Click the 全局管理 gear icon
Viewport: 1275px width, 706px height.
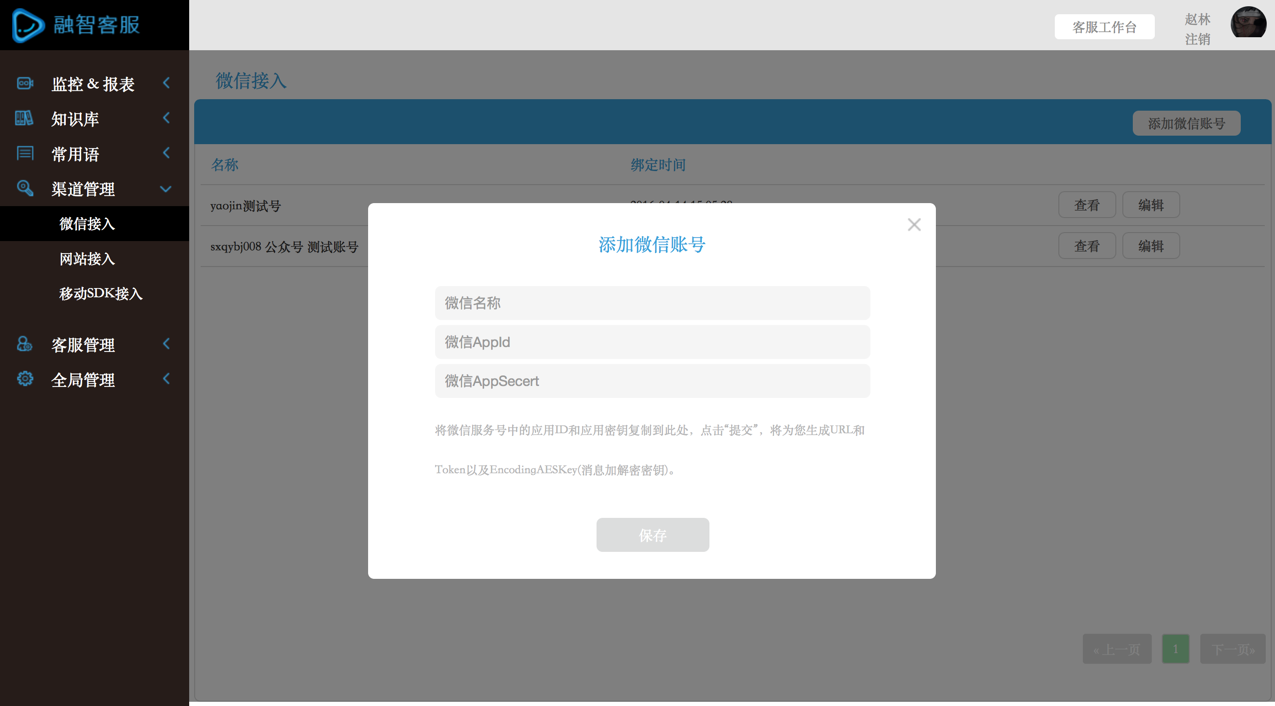25,380
